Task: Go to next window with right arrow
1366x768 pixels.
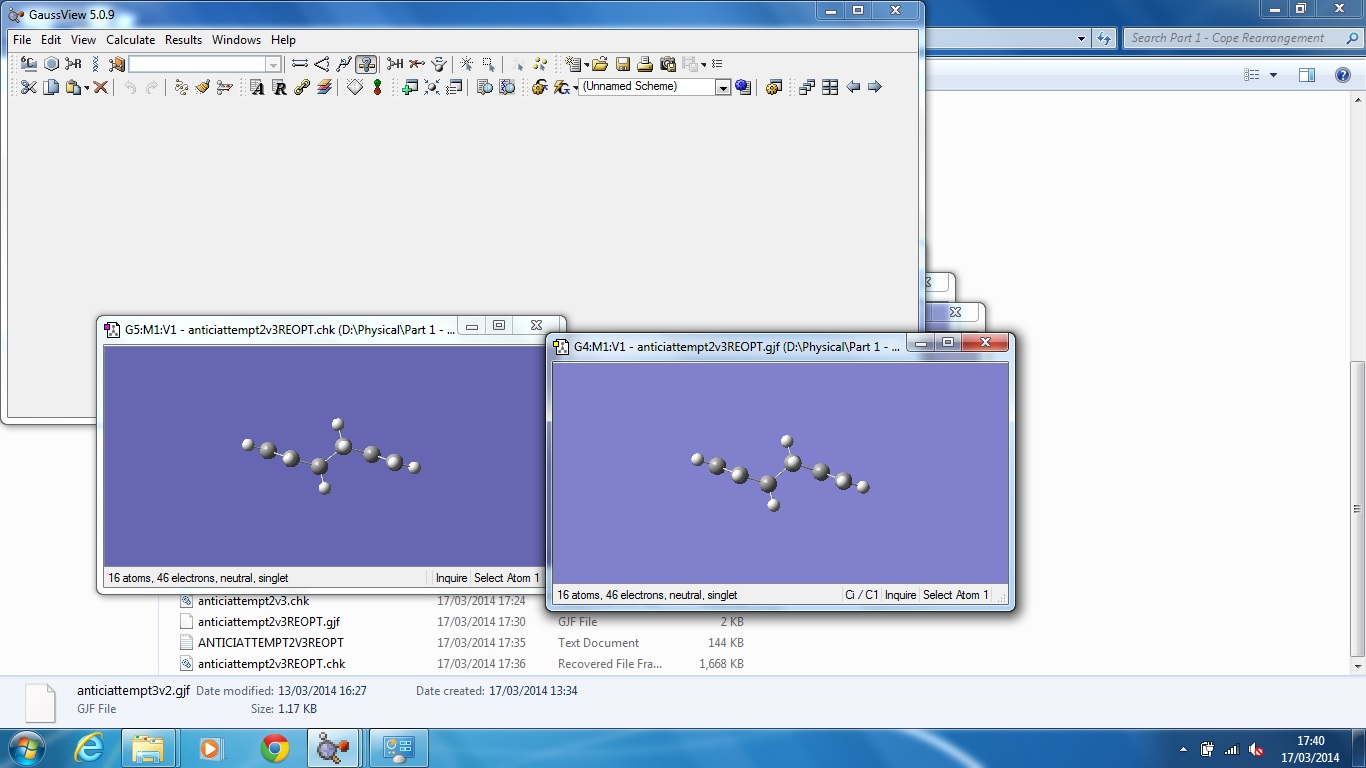Action: [875, 87]
